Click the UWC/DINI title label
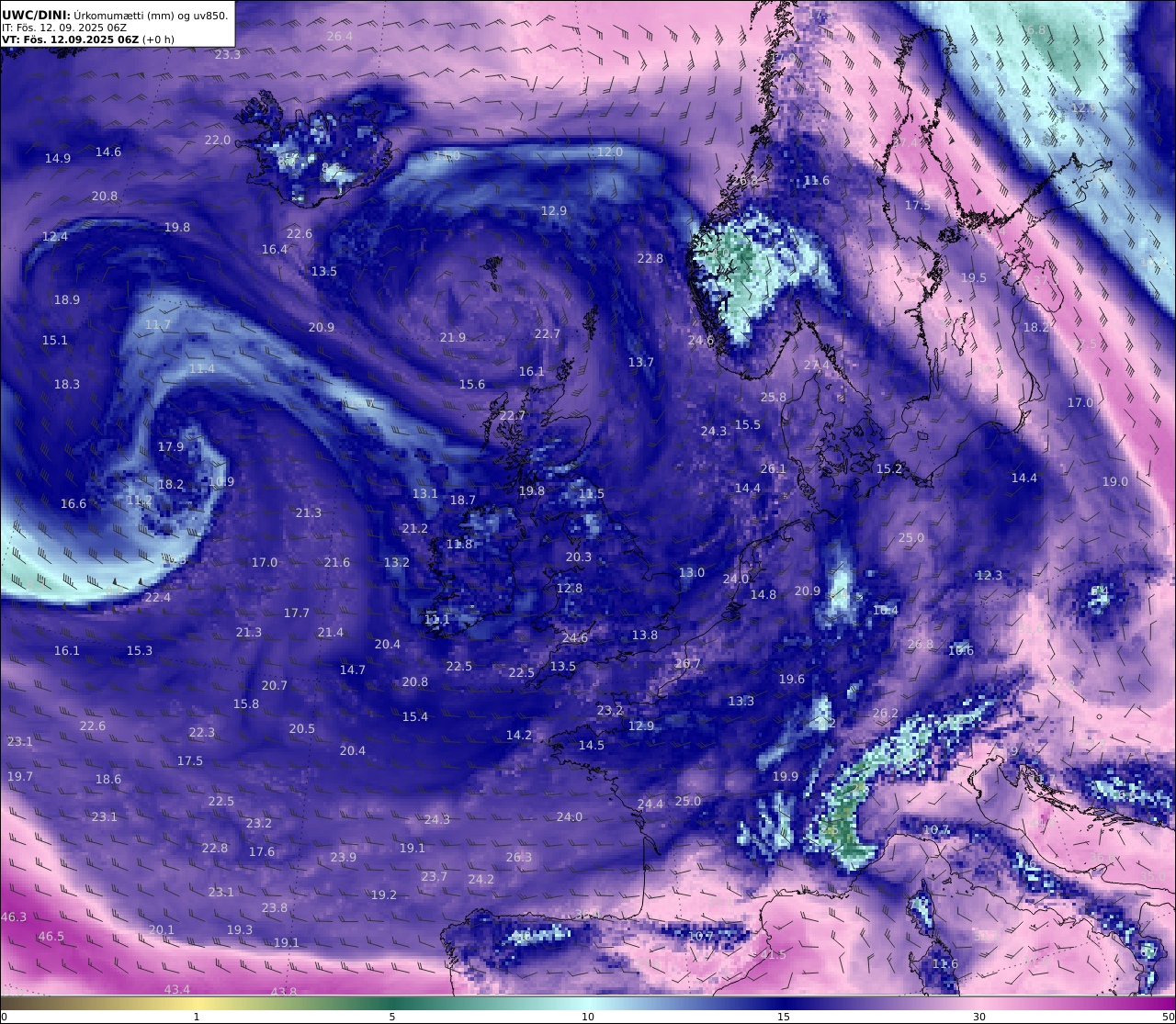 (36, 15)
